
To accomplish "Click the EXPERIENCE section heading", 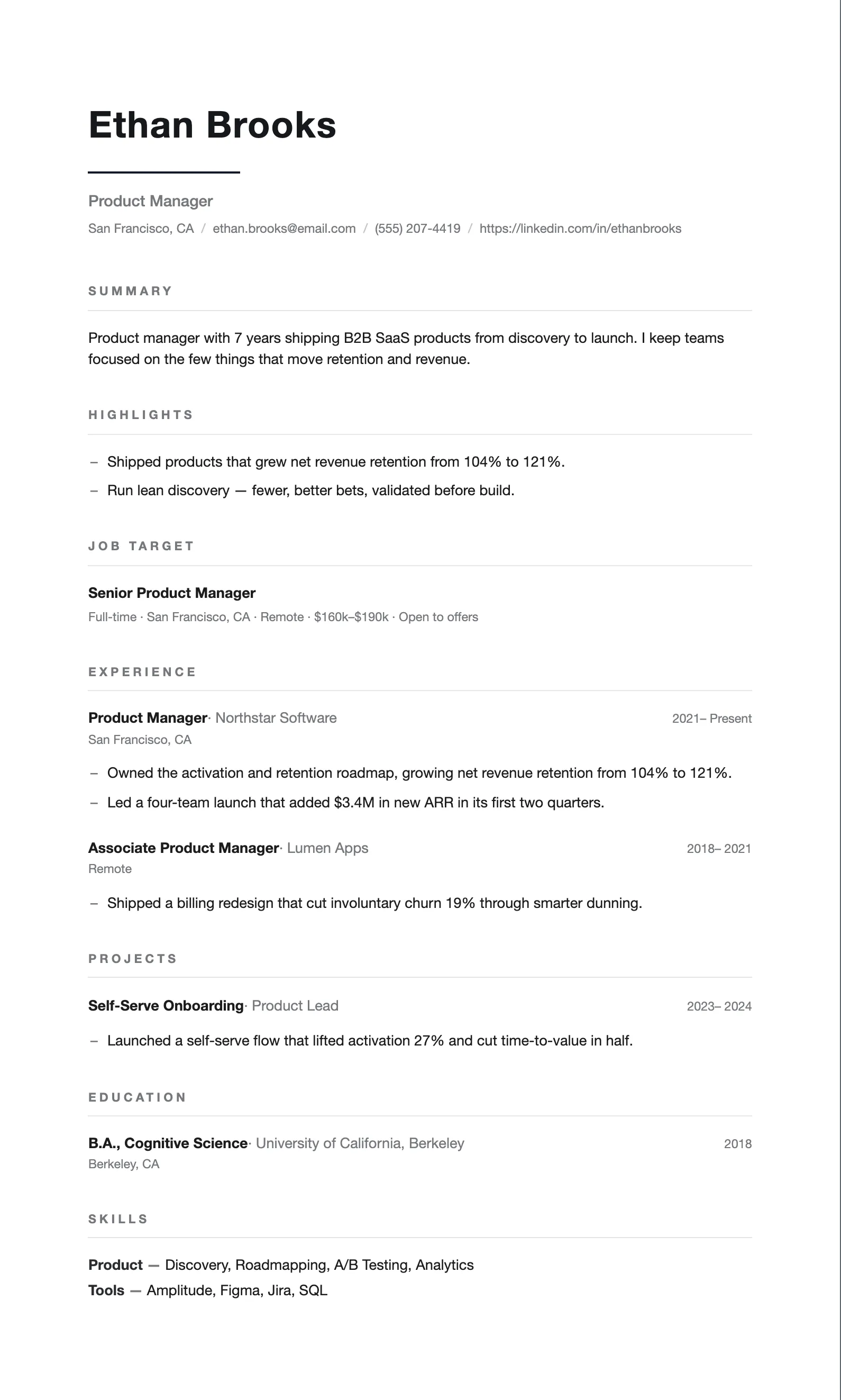I will point(142,671).
